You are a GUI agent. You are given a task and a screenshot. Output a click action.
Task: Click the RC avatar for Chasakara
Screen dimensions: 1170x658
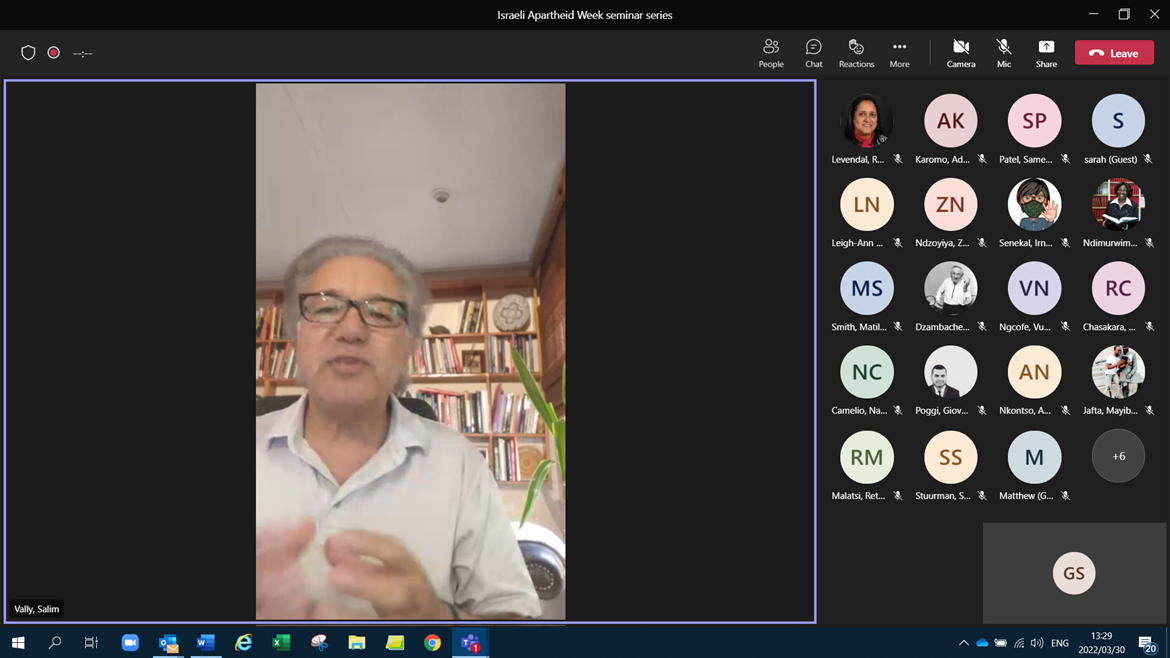click(x=1118, y=288)
